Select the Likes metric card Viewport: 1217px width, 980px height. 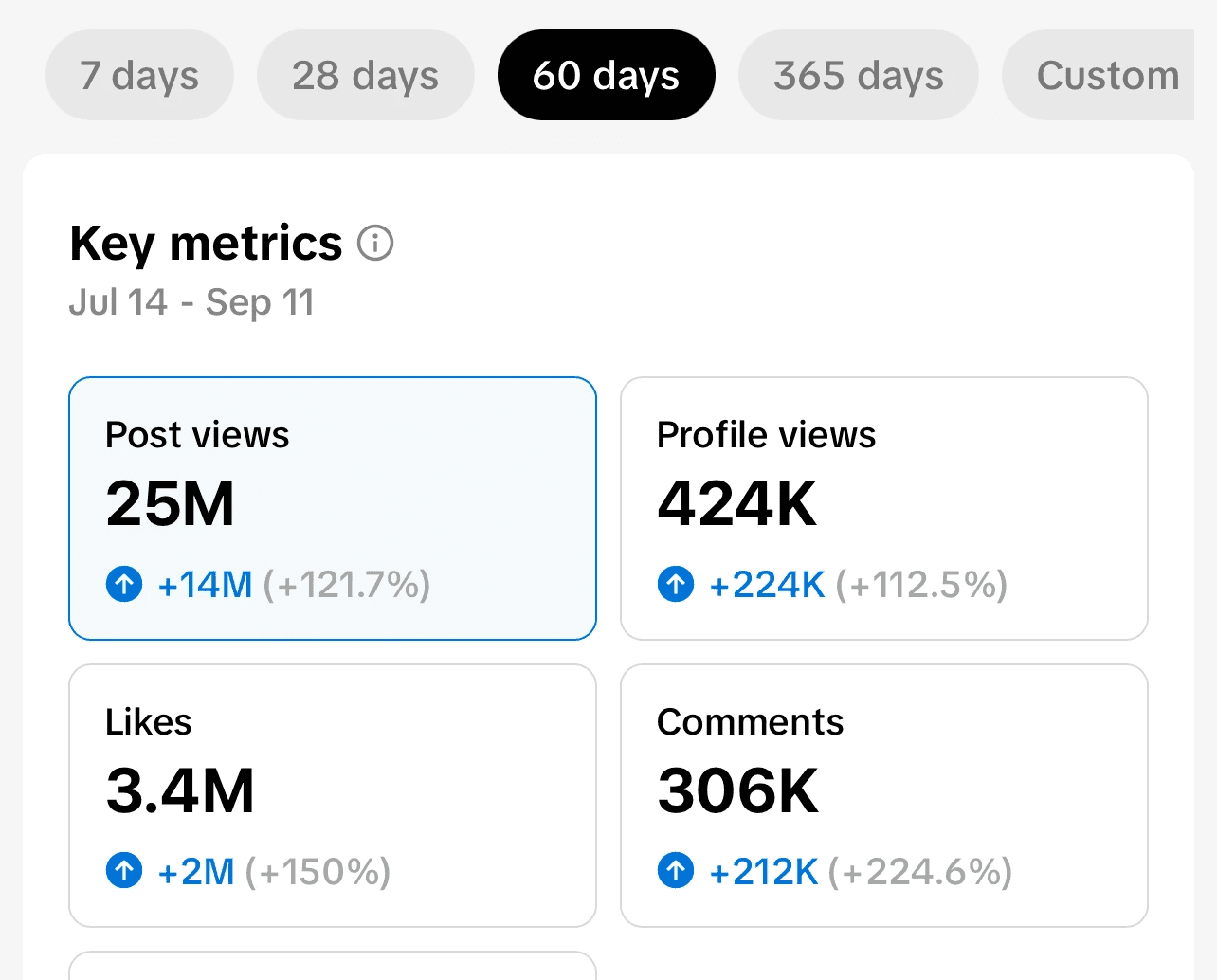(x=333, y=795)
